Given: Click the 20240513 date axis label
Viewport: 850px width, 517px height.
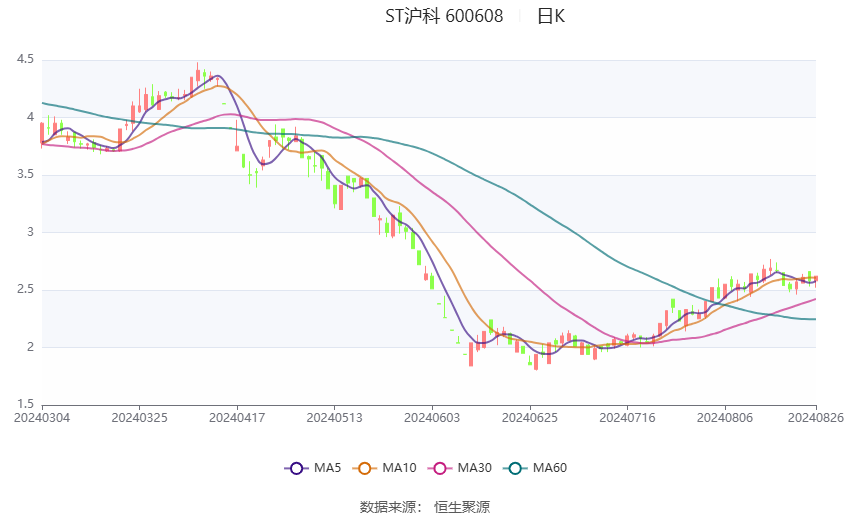Looking at the screenshot, I should (x=334, y=418).
